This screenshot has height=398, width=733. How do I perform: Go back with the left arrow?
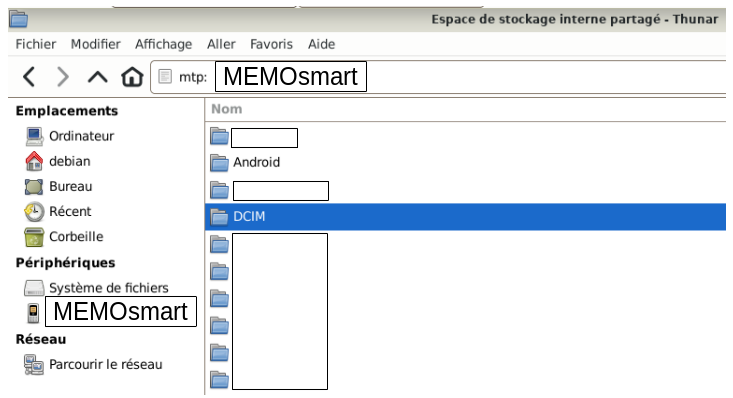29,77
